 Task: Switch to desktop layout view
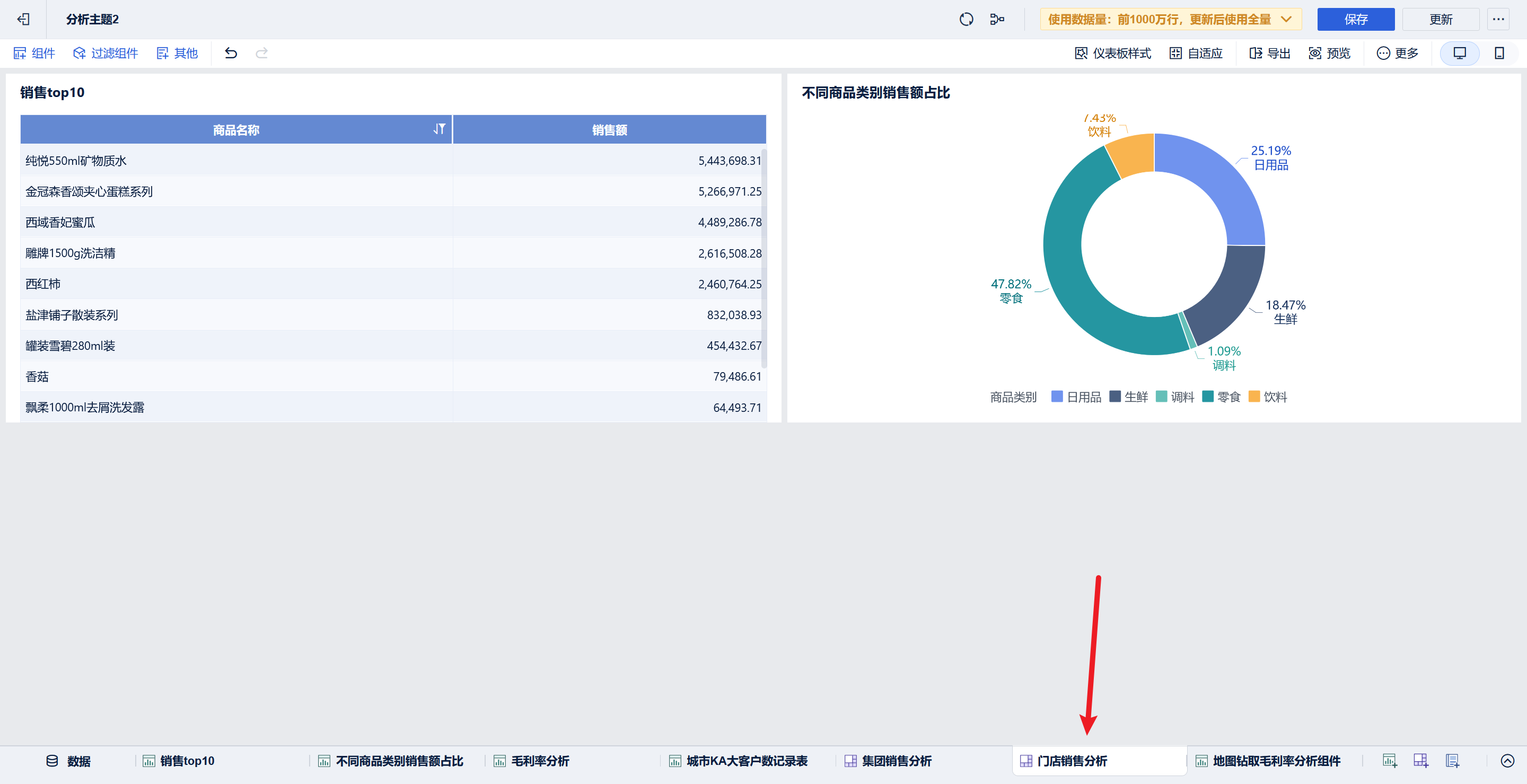point(1460,54)
